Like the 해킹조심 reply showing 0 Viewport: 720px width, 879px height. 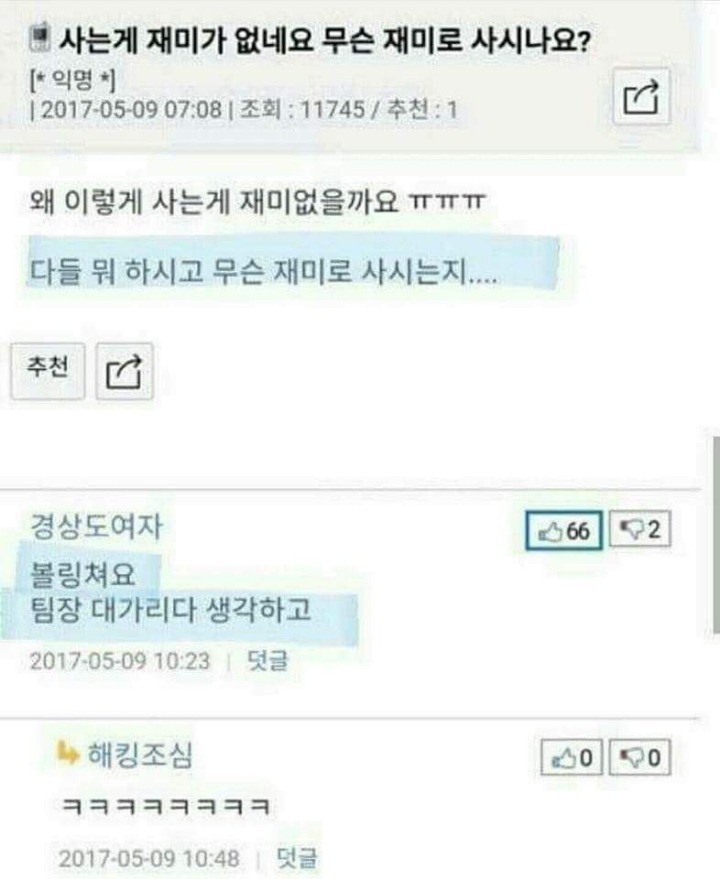[572, 758]
